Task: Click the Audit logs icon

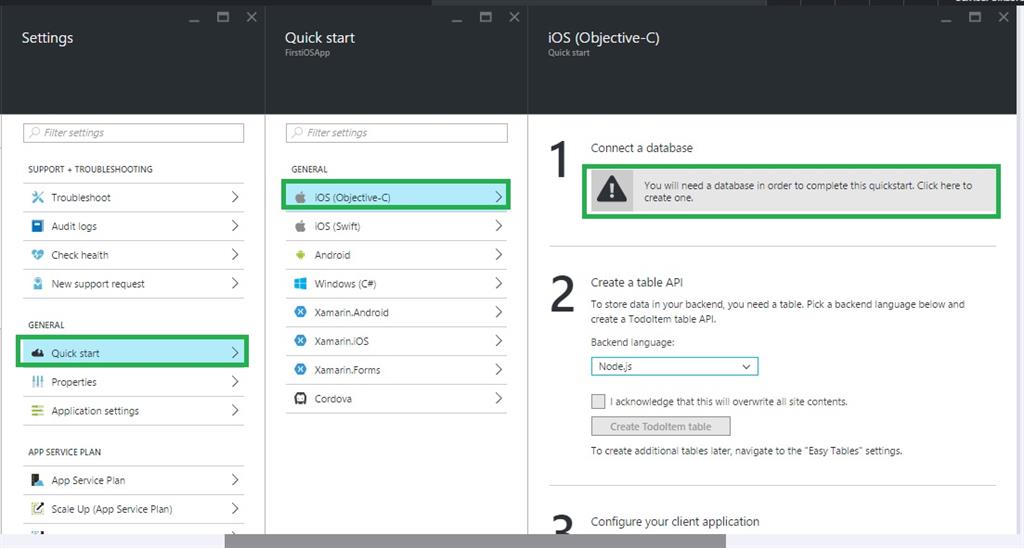Action: pos(38,226)
